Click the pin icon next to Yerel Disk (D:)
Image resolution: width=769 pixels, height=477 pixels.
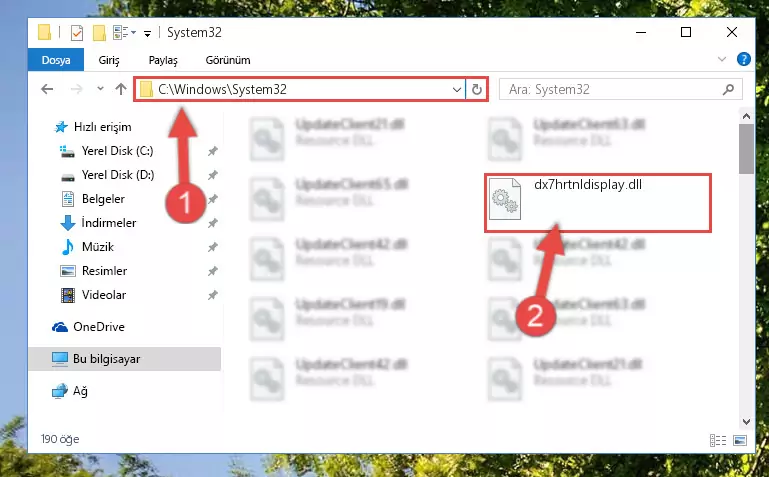[x=212, y=175]
